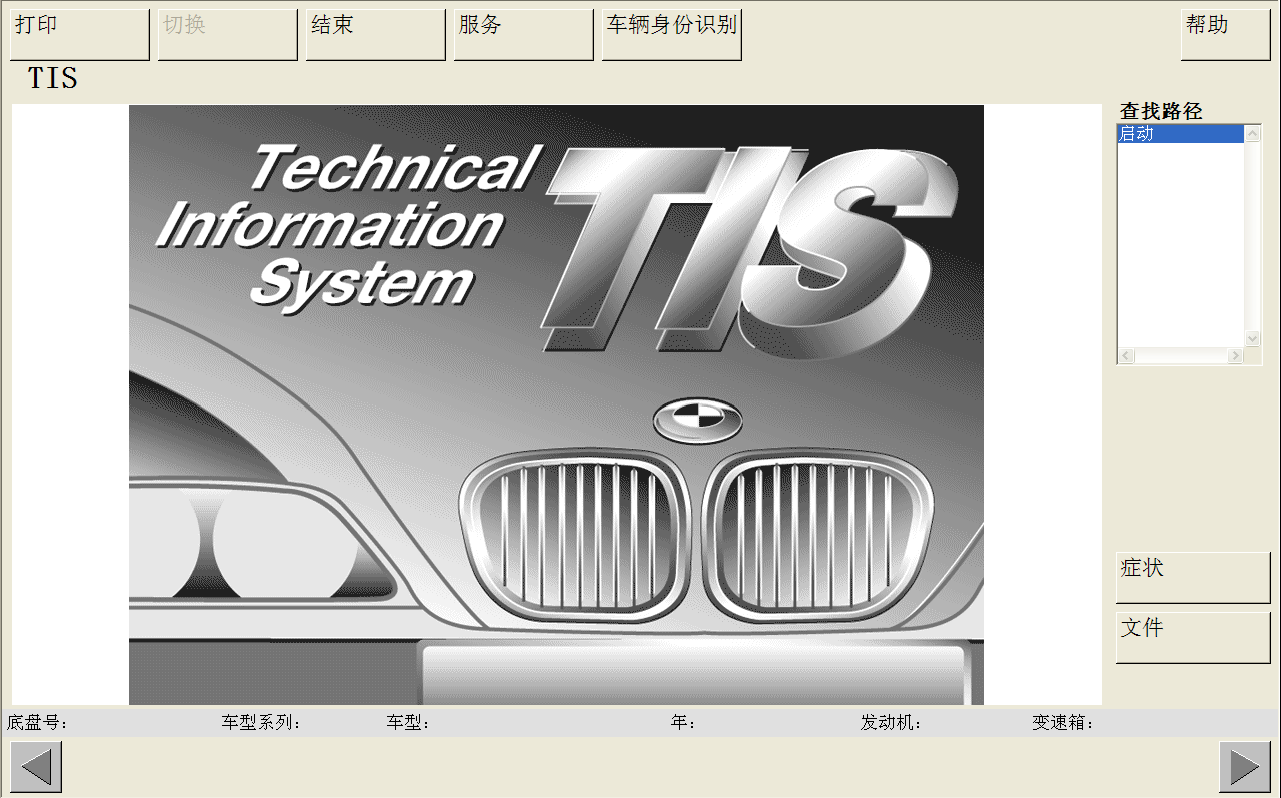This screenshot has width=1281, height=798.
Task: Select 启动 in the search path list
Action: click(1181, 134)
